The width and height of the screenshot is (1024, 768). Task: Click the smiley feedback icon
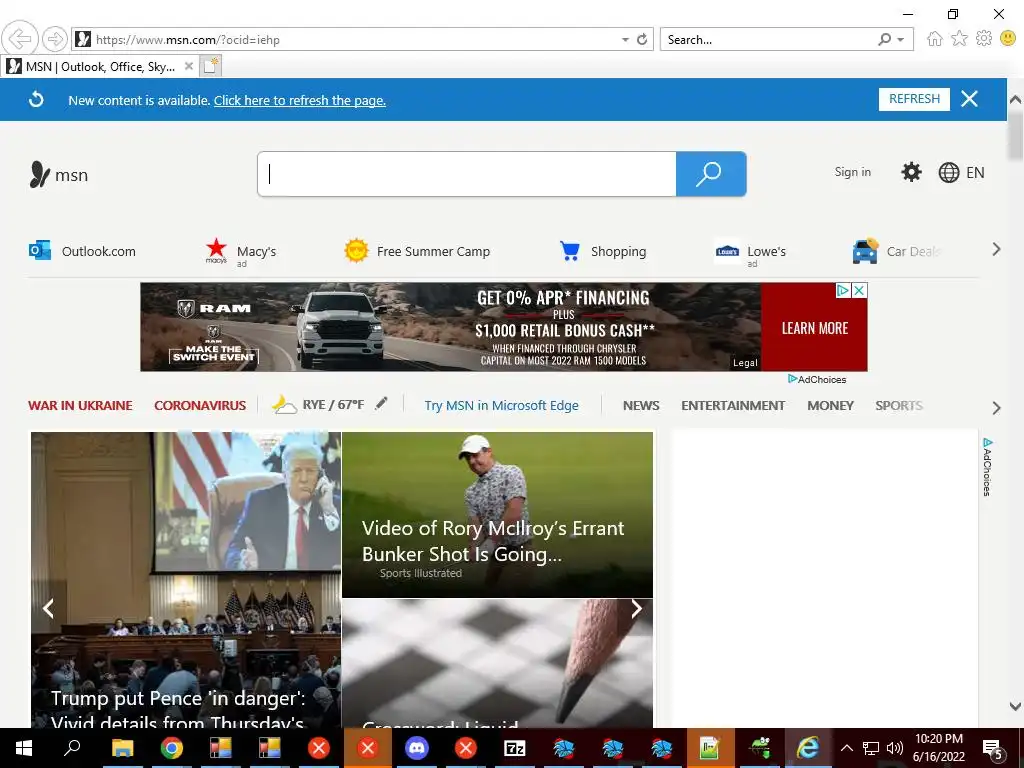[x=1008, y=39]
